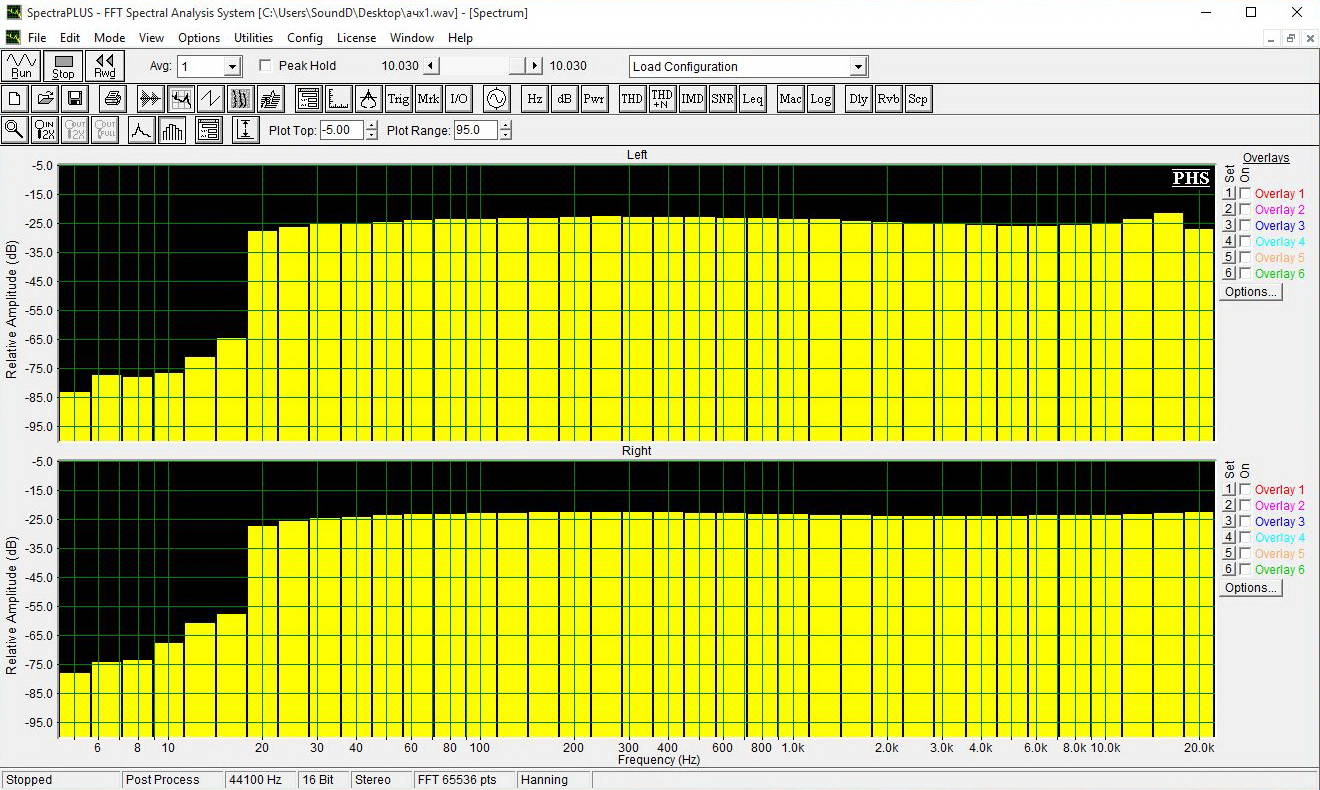
Task: Expand the Load Configuration dropdown
Action: point(857,67)
